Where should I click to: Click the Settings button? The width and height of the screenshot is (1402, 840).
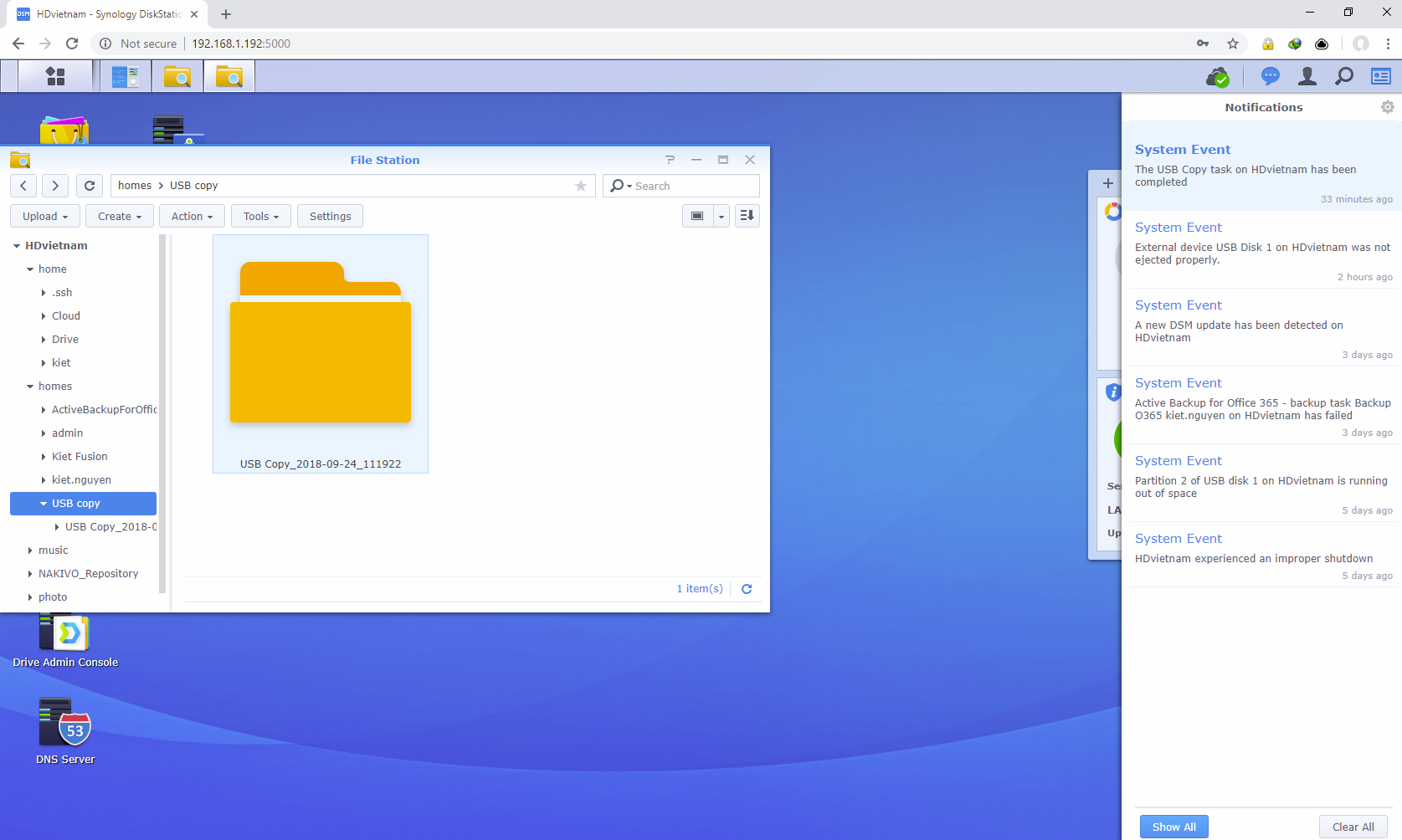pyautogui.click(x=330, y=216)
